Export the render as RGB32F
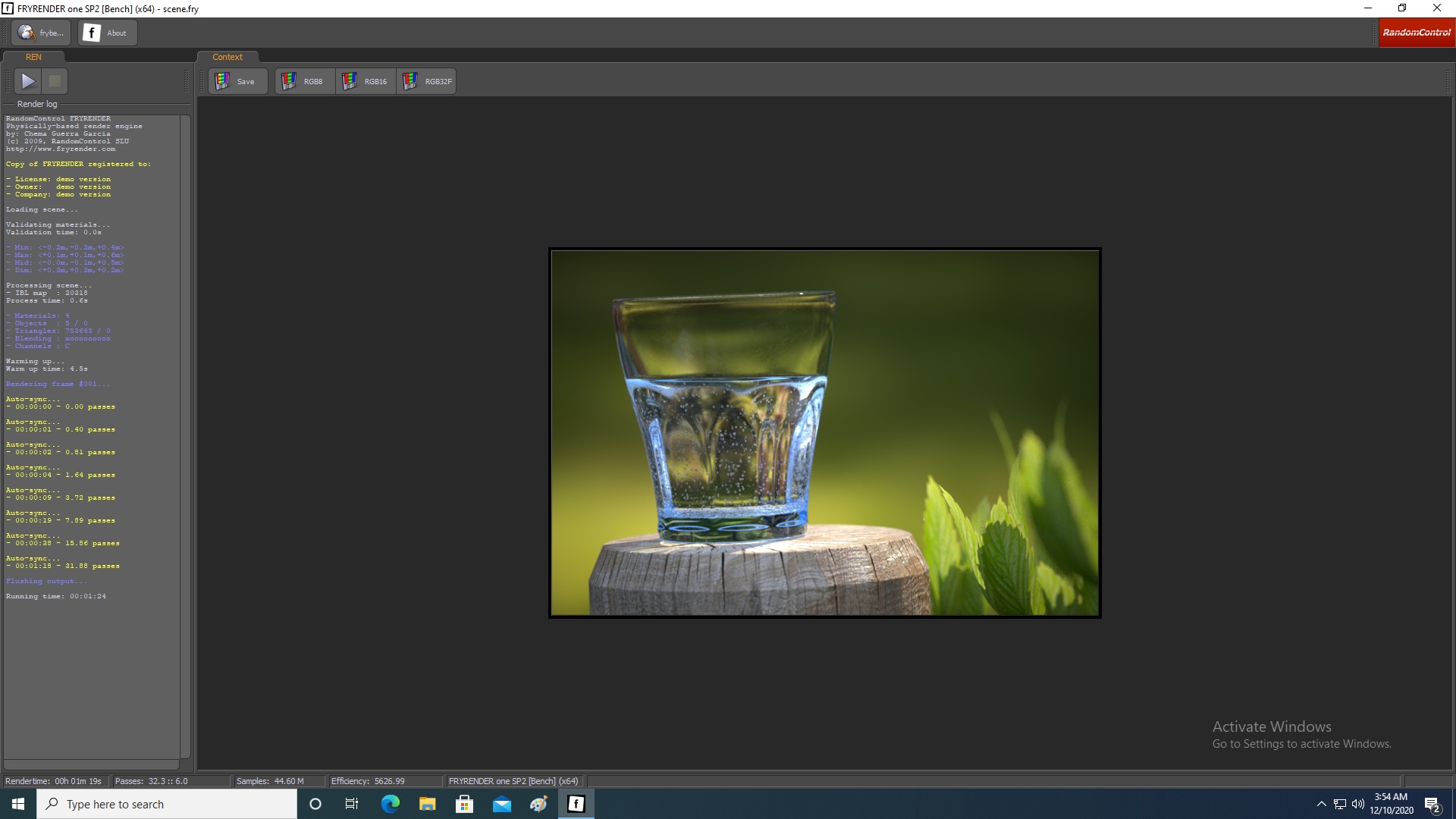This screenshot has height=819, width=1456. point(426,81)
